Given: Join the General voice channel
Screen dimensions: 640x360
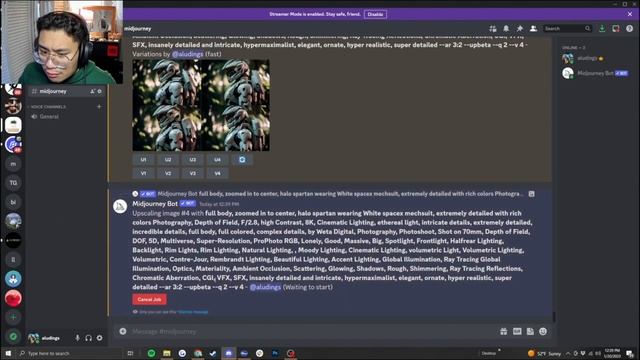Looking at the screenshot, I should (65, 117).
